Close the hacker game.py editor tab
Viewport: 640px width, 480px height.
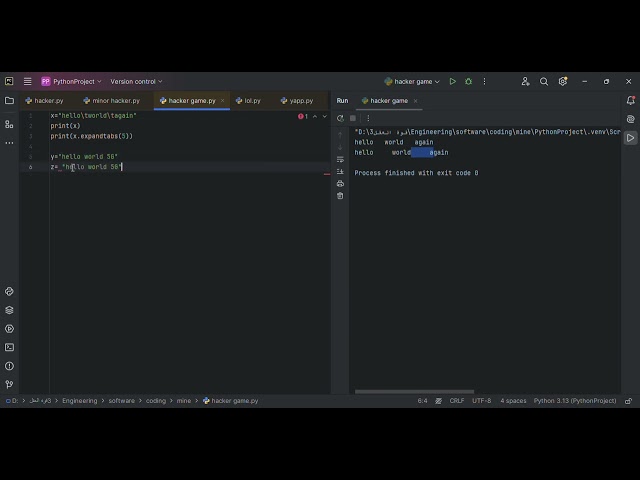pos(222,101)
